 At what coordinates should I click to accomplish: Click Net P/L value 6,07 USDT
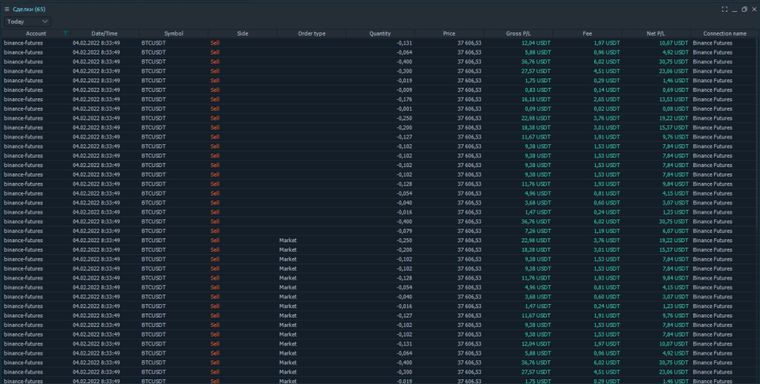pyautogui.click(x=676, y=231)
